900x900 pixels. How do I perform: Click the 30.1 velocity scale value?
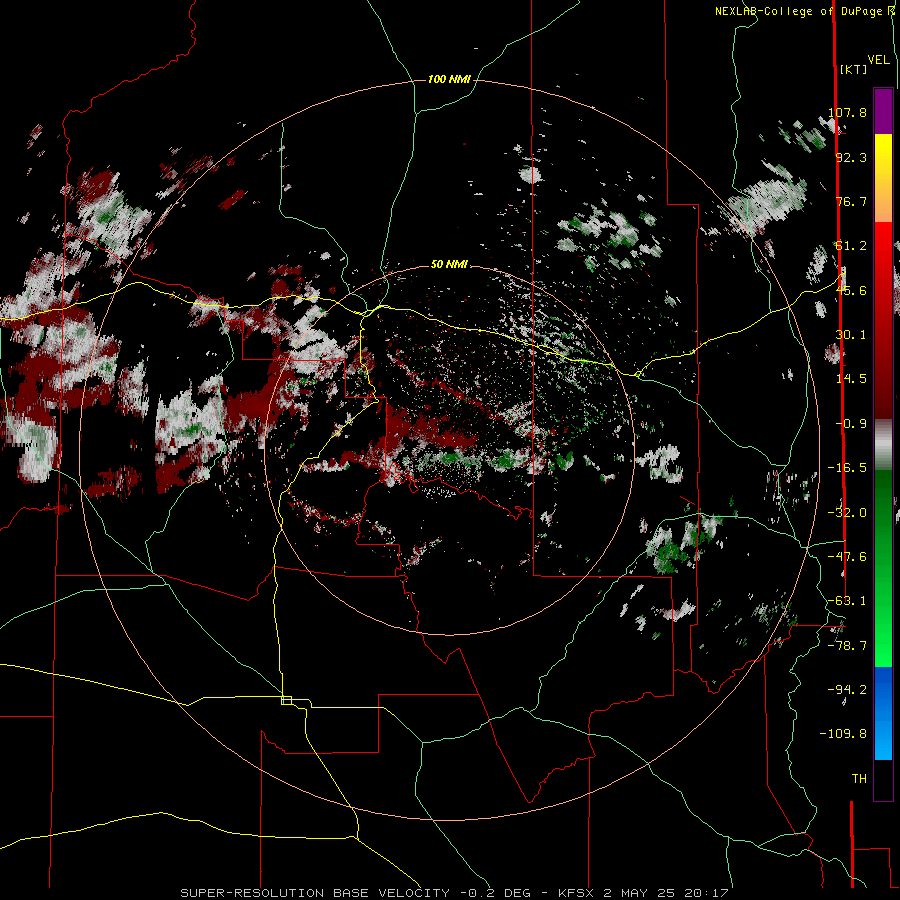851,335
